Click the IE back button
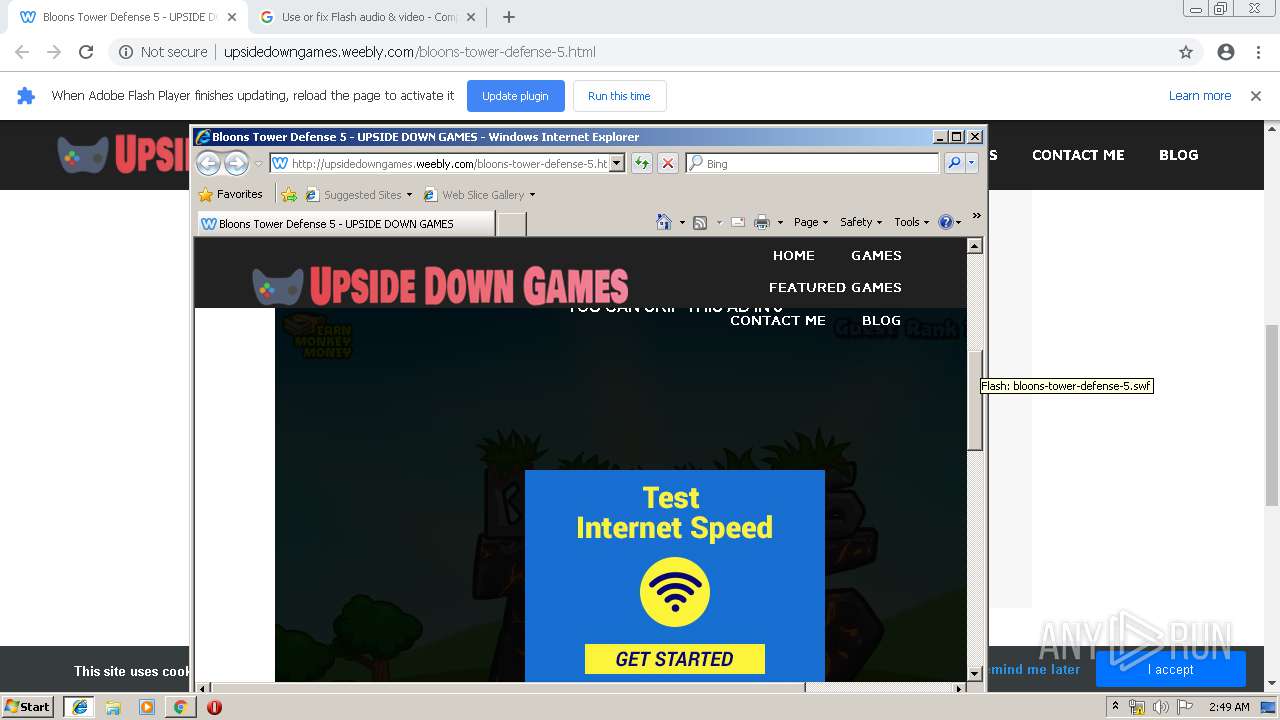 pyautogui.click(x=208, y=163)
